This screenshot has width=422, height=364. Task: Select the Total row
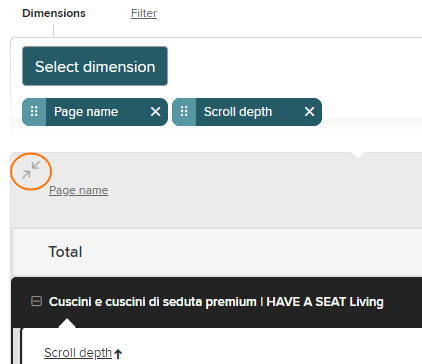(217, 252)
